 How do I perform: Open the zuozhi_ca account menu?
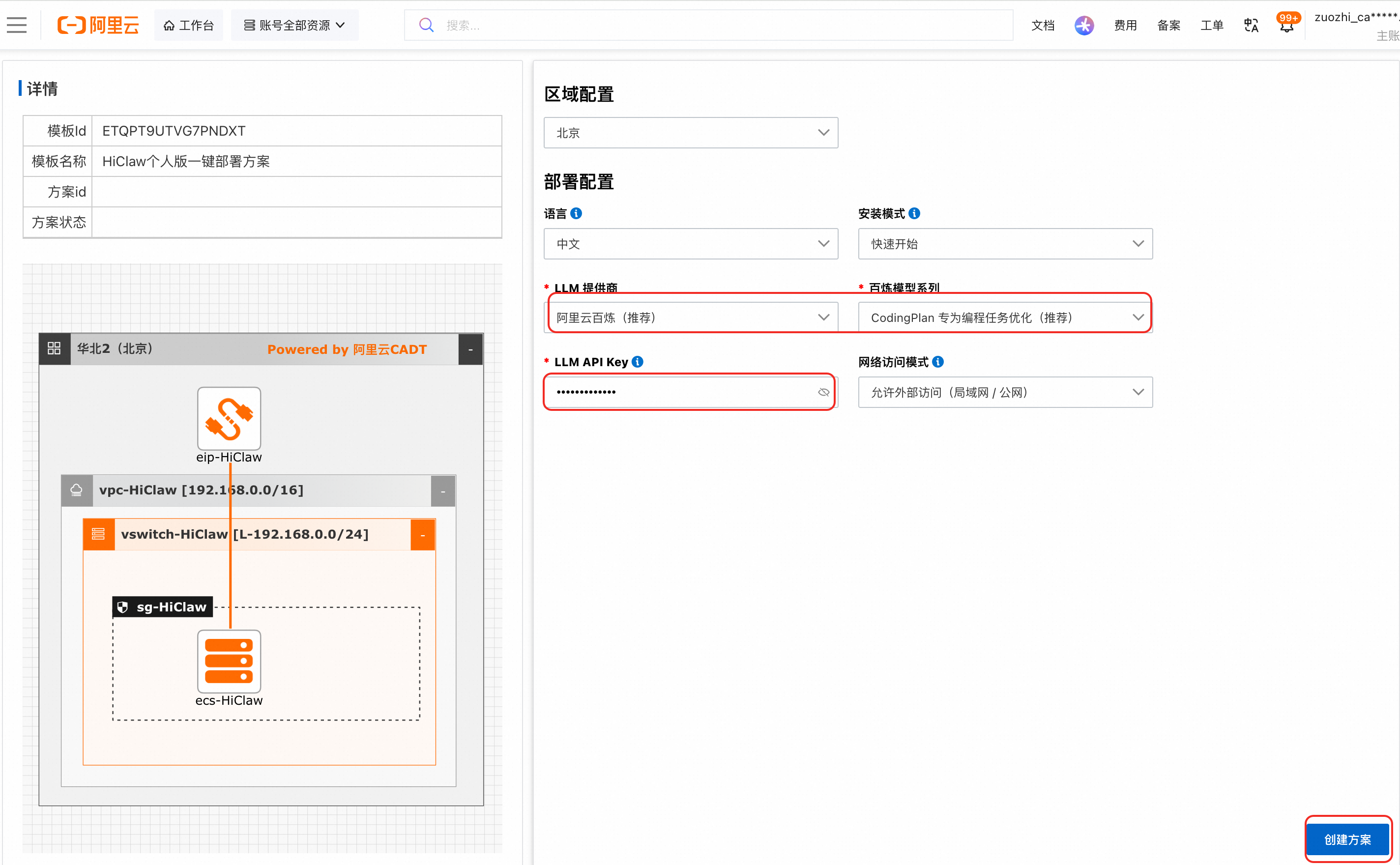click(x=1357, y=25)
